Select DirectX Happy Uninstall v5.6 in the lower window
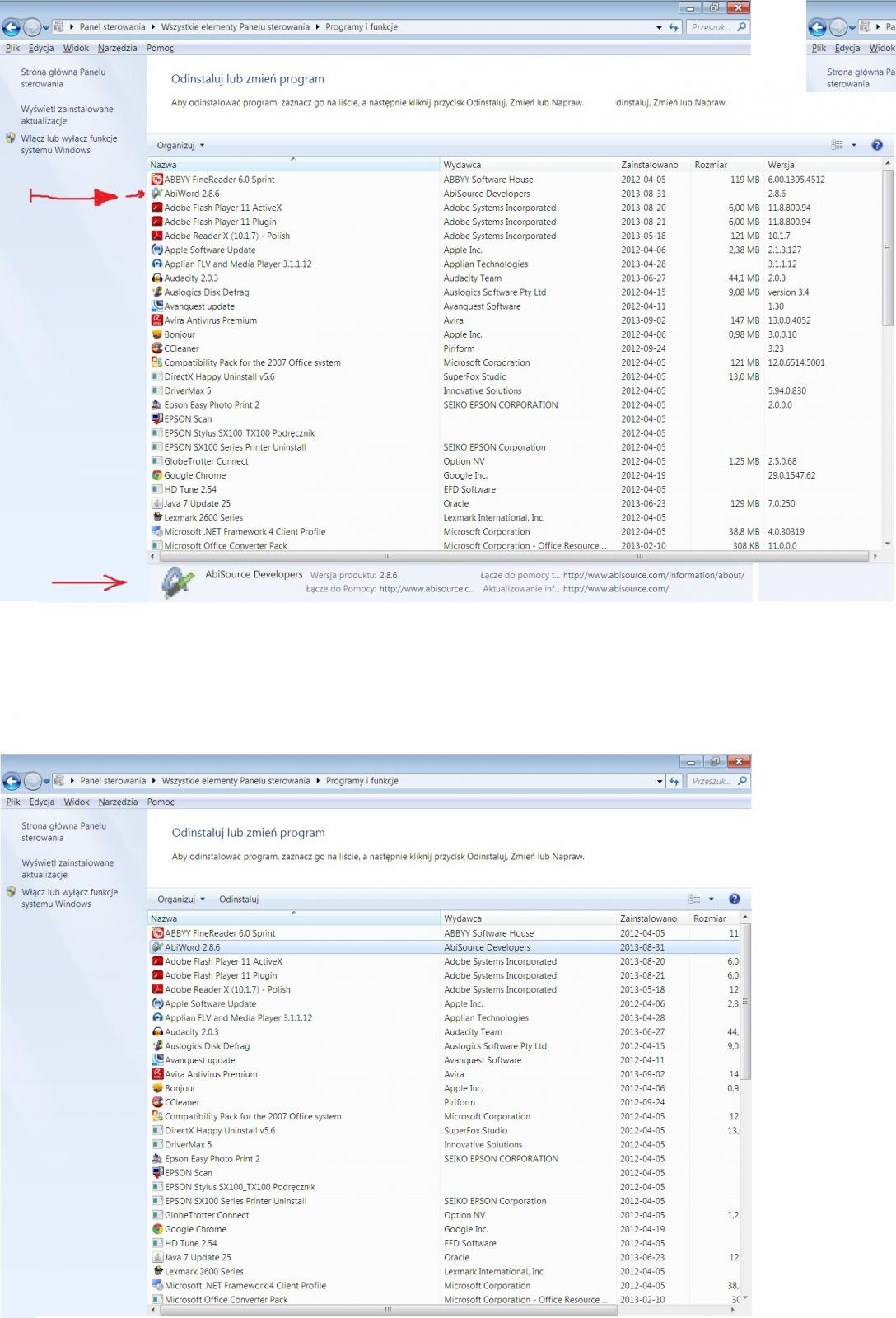896x1318 pixels. pyautogui.click(x=445, y=1130)
